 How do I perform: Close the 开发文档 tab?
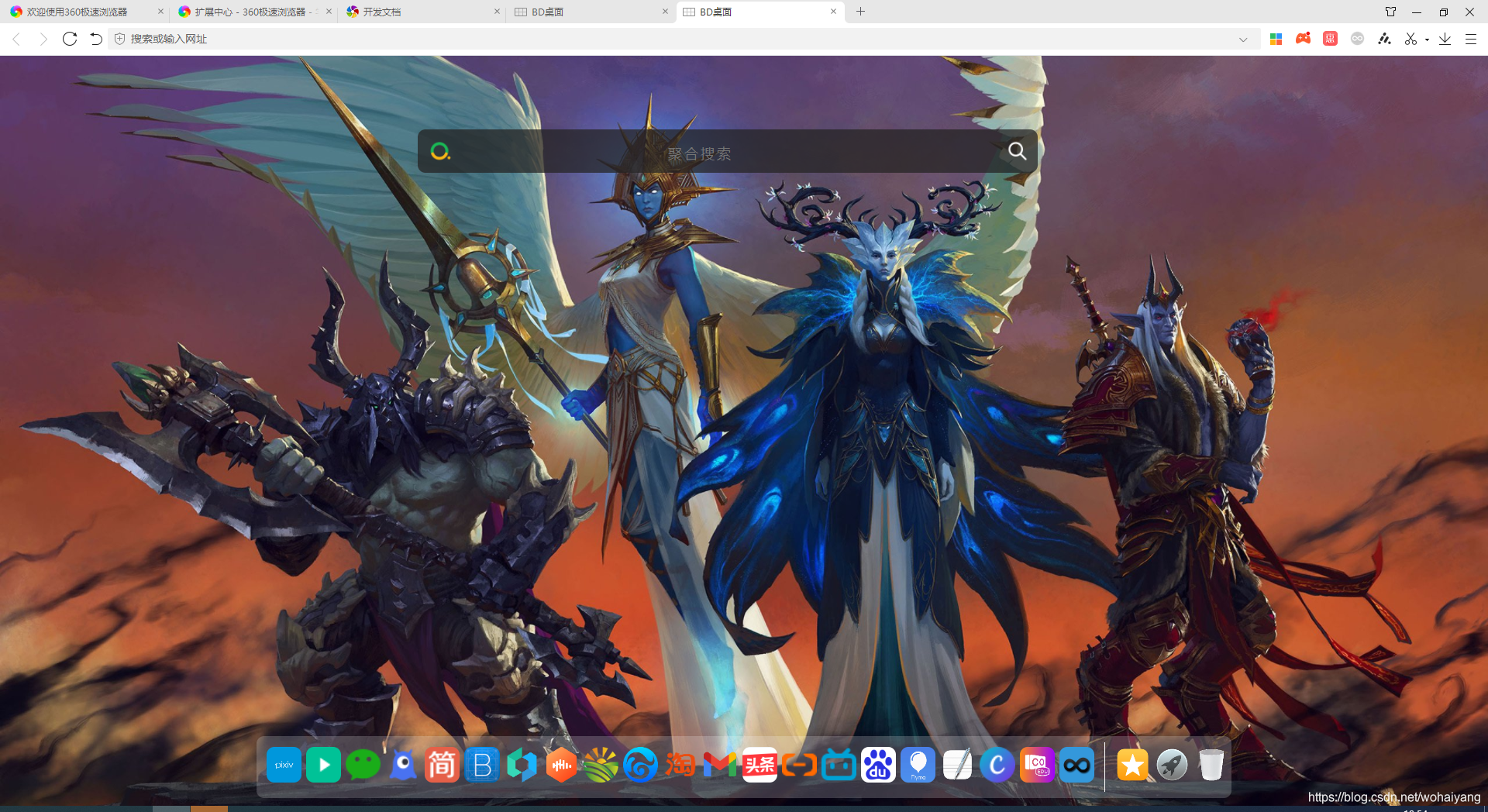click(x=497, y=12)
